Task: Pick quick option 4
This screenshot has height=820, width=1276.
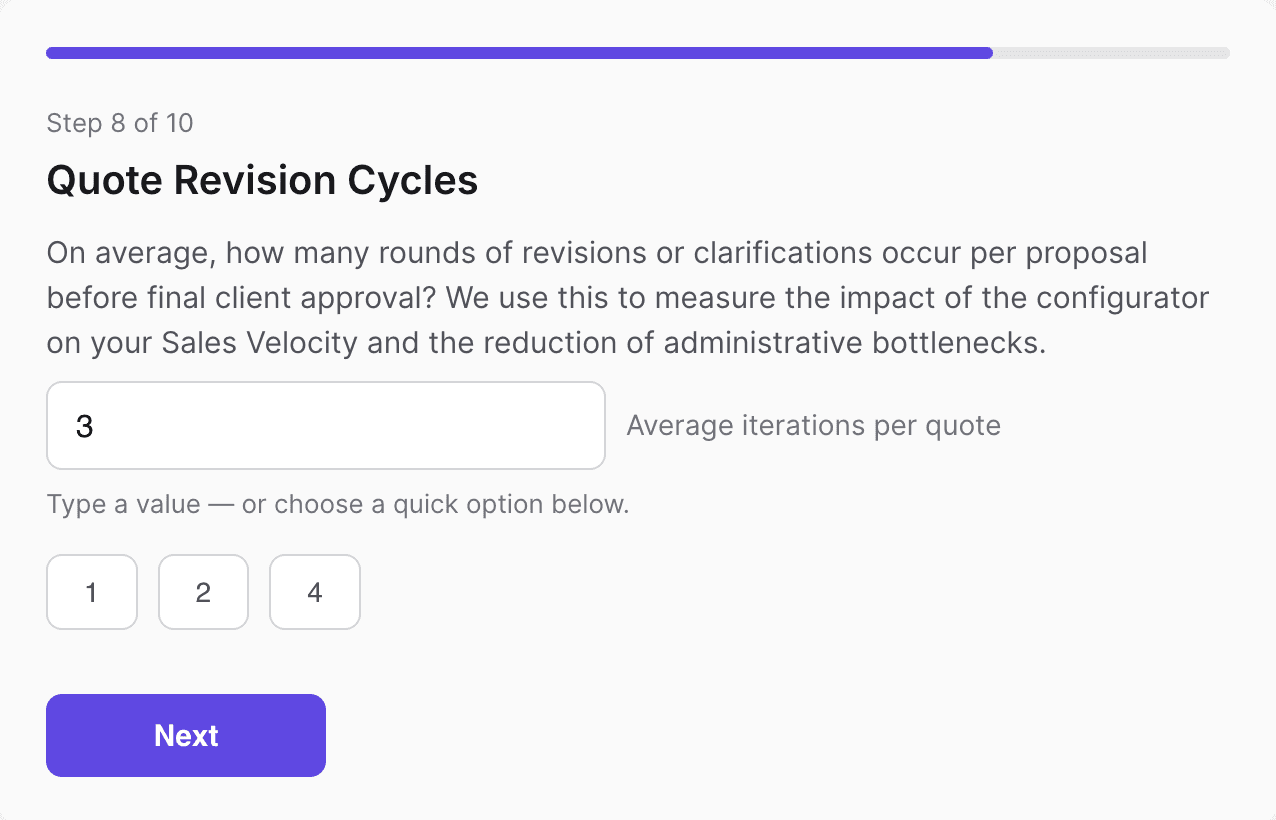Action: click(315, 593)
